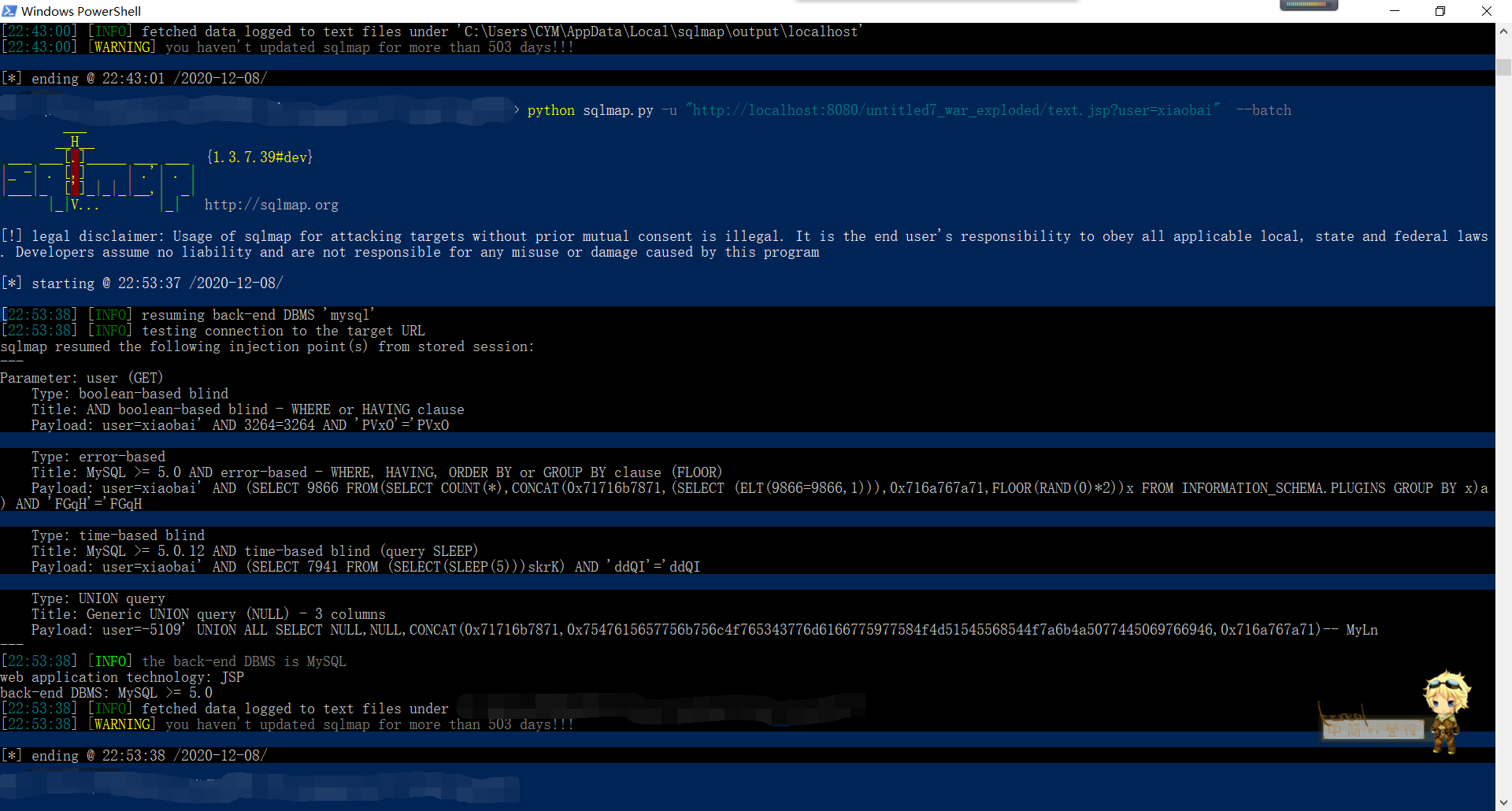Screen dimensions: 1512x811
Task: Click 'web application technology: JSP' line
Action: 122,677
